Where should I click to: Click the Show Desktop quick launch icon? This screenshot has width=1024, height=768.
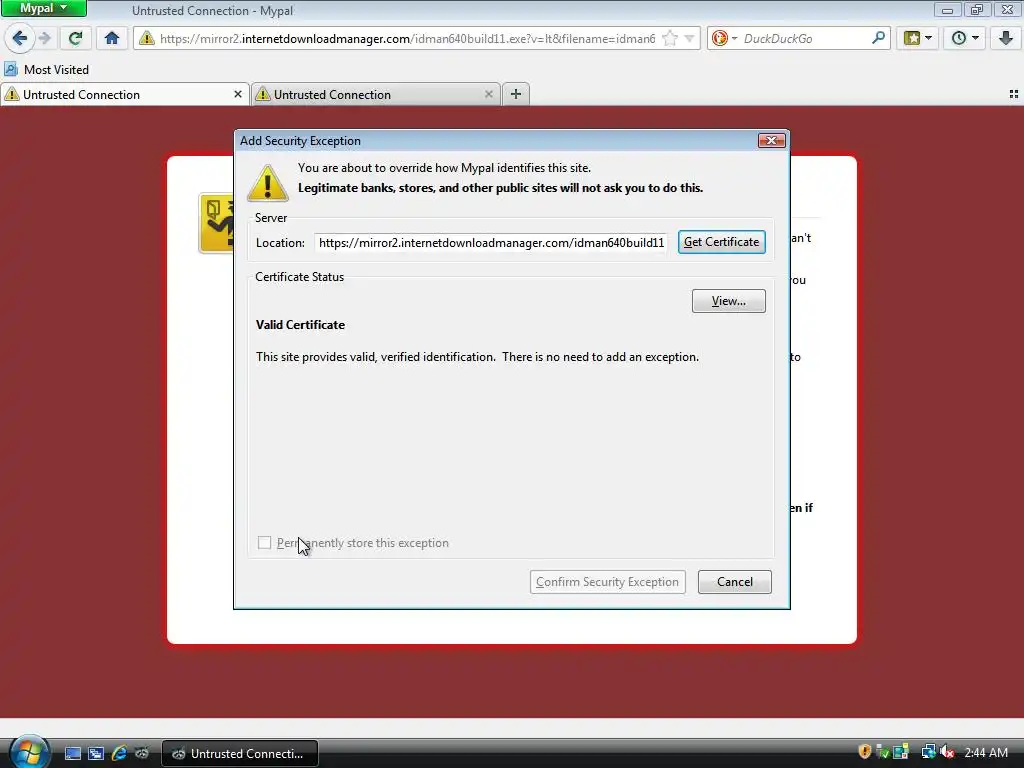72,753
